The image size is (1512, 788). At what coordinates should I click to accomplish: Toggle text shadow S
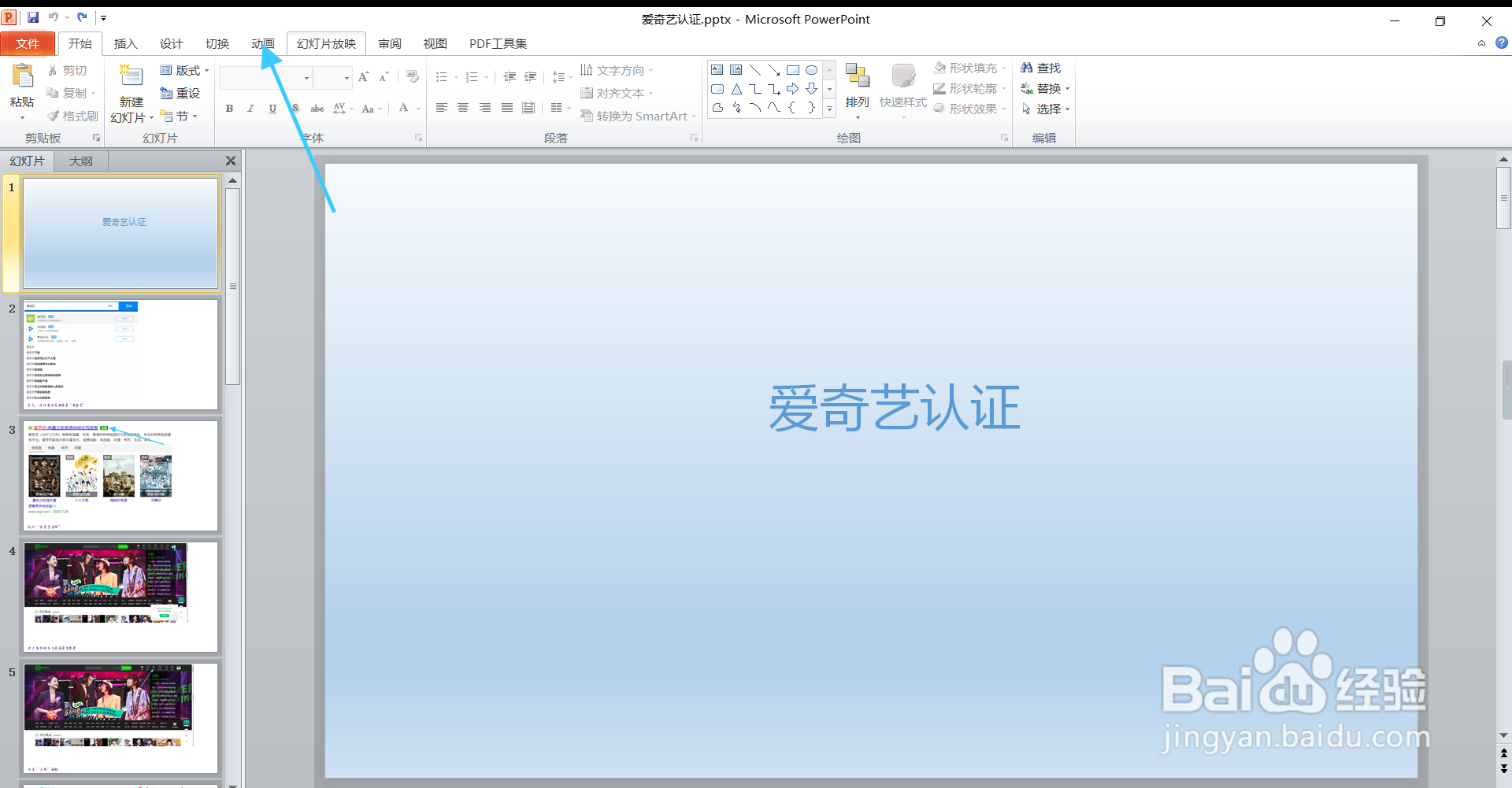click(x=295, y=109)
